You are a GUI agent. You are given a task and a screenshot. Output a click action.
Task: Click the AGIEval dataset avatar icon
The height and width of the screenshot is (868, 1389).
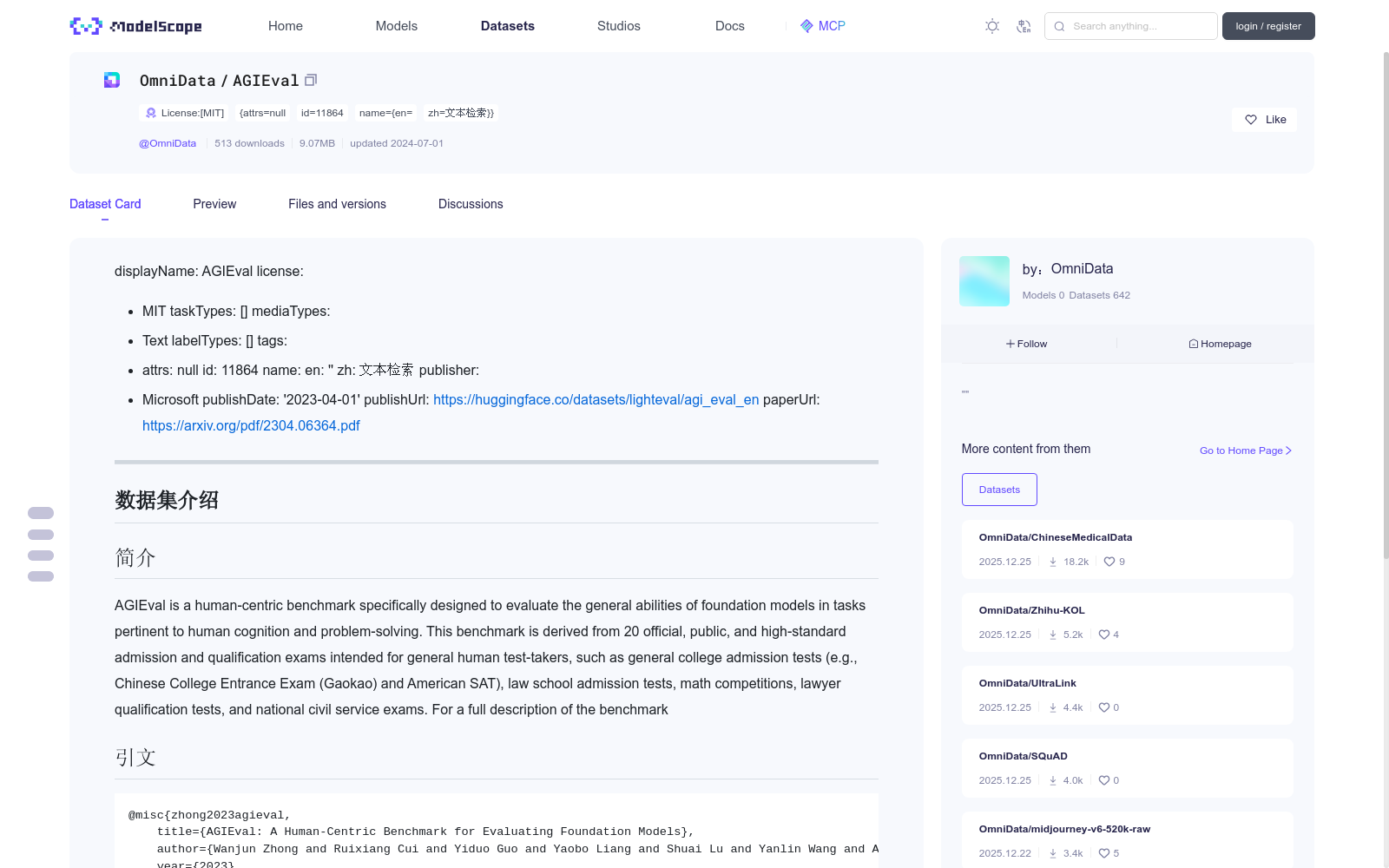[x=112, y=80]
